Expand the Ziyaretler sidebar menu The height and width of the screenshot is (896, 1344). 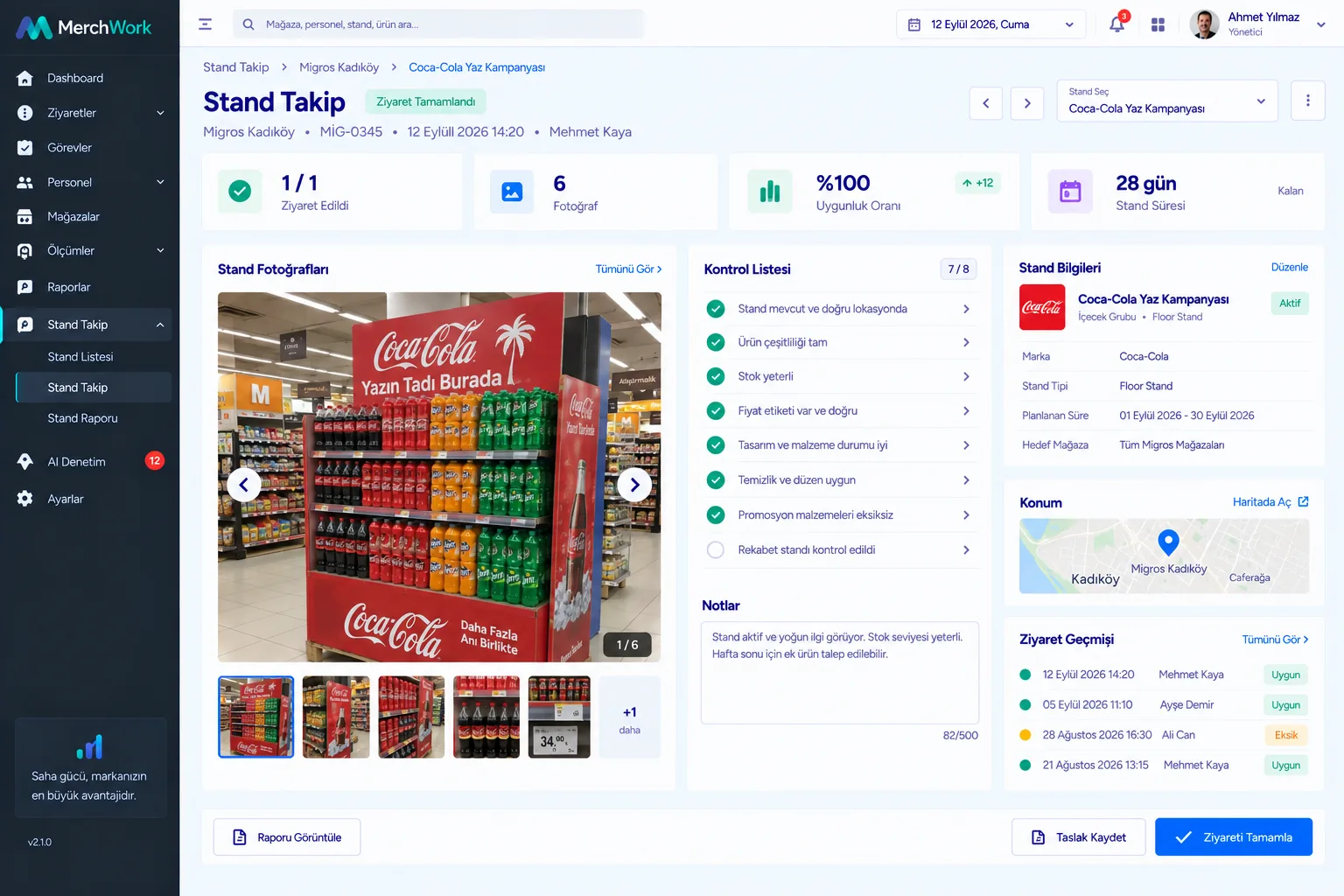coord(160,113)
